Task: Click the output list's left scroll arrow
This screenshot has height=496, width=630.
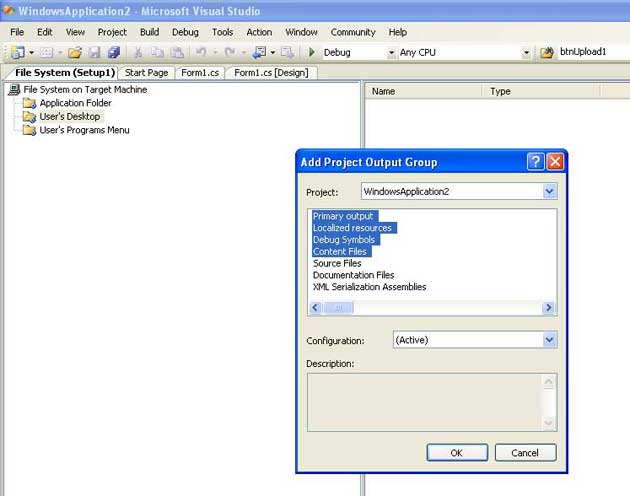Action: click(x=315, y=308)
